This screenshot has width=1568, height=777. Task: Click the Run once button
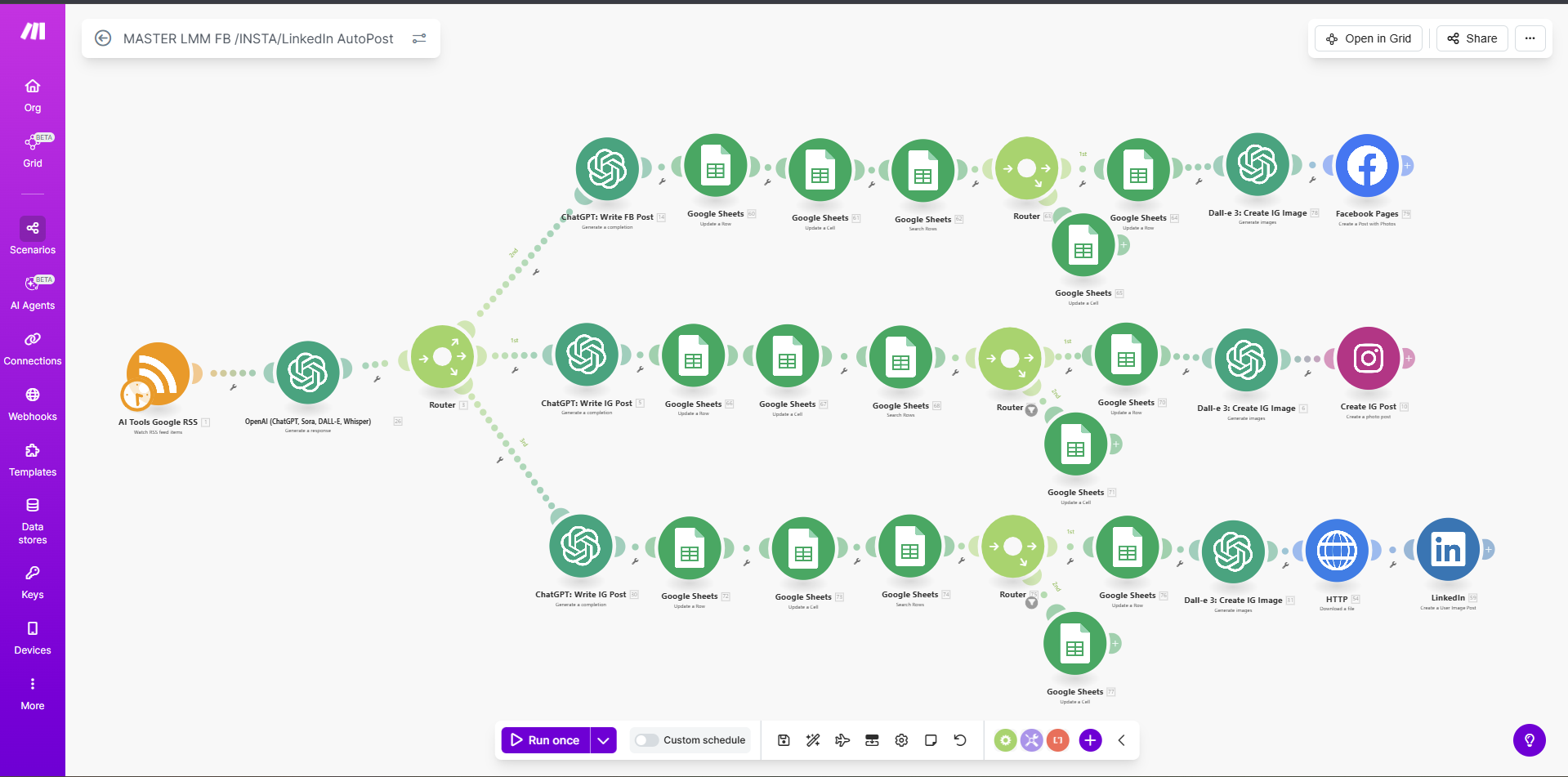545,740
